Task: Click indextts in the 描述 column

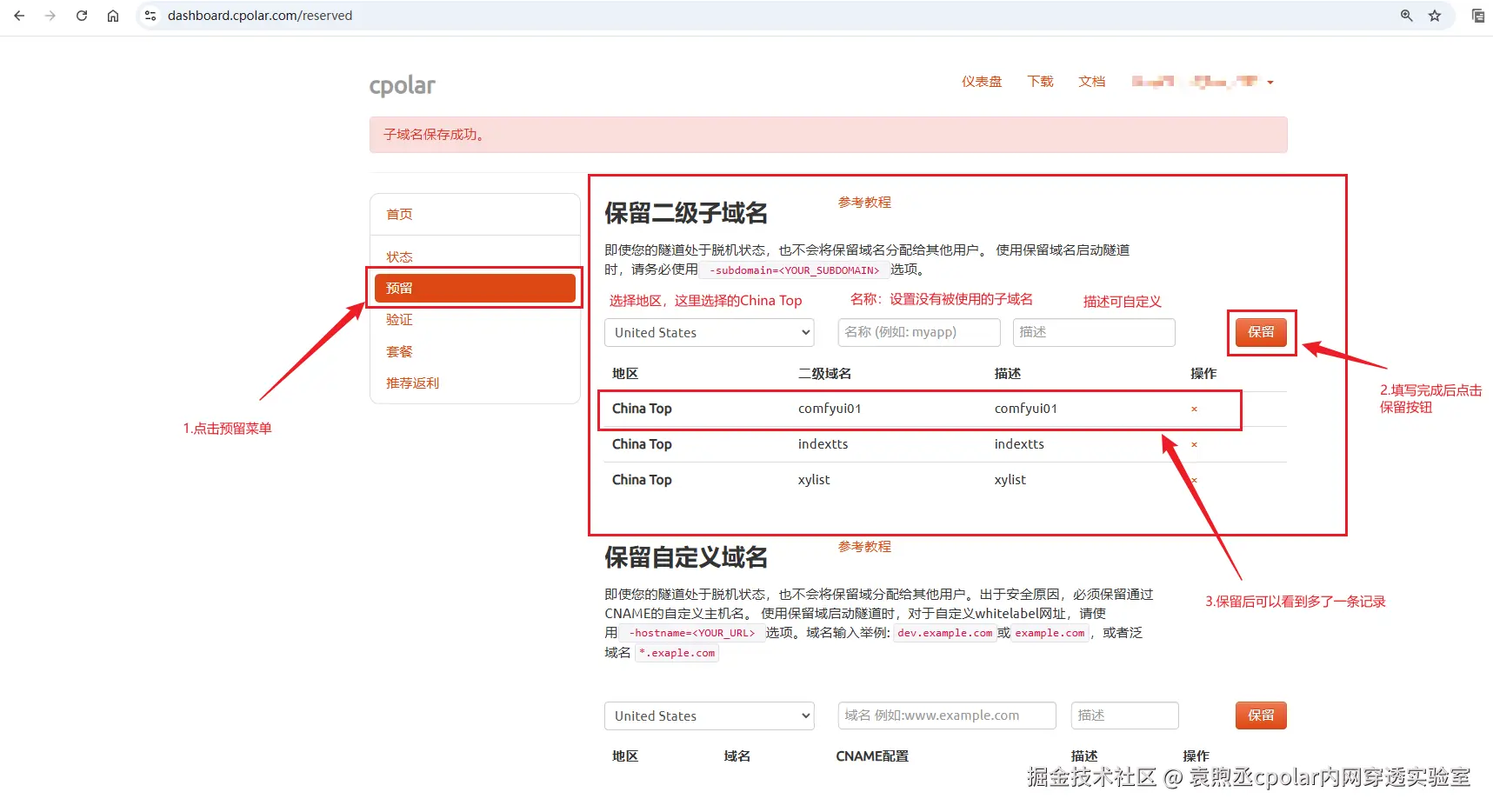Action: (1019, 444)
